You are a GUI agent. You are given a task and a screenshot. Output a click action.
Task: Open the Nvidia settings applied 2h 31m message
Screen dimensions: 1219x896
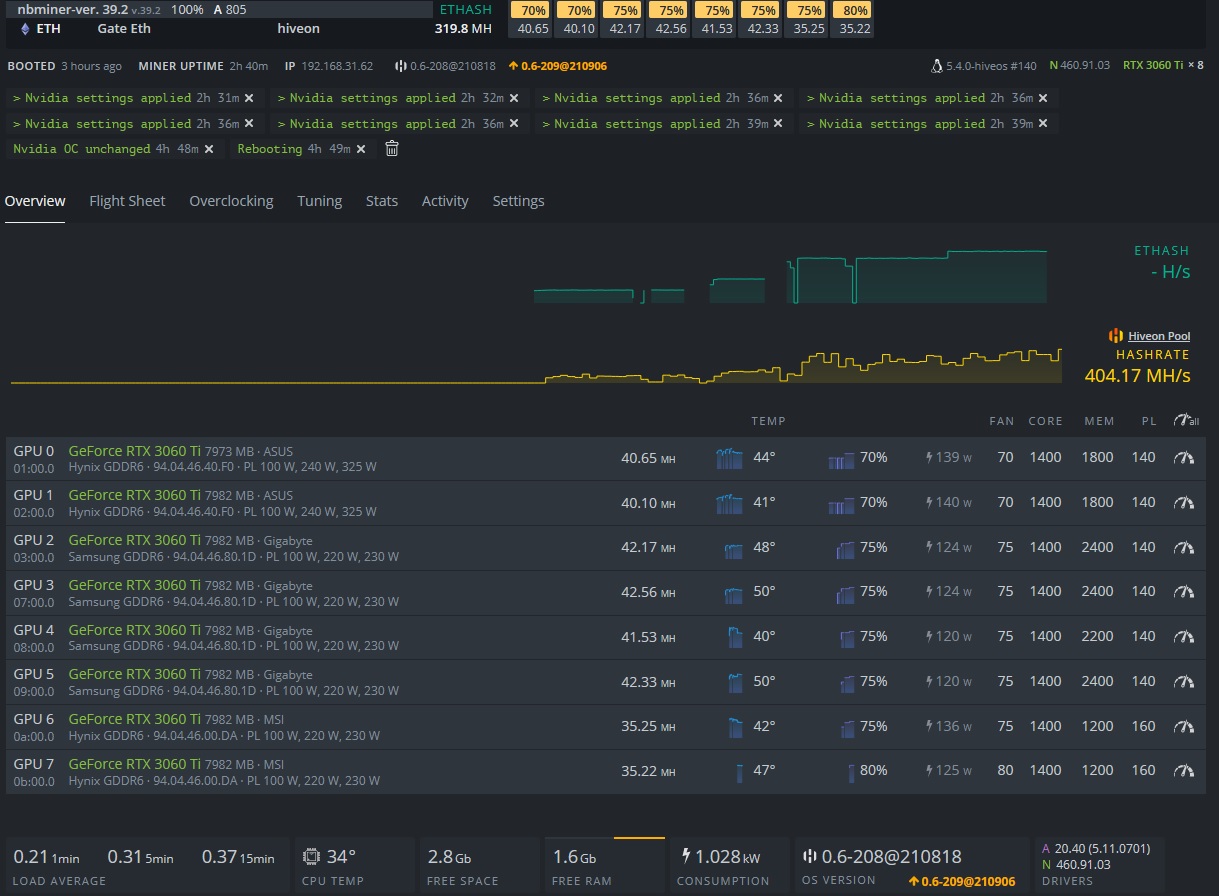[126, 98]
